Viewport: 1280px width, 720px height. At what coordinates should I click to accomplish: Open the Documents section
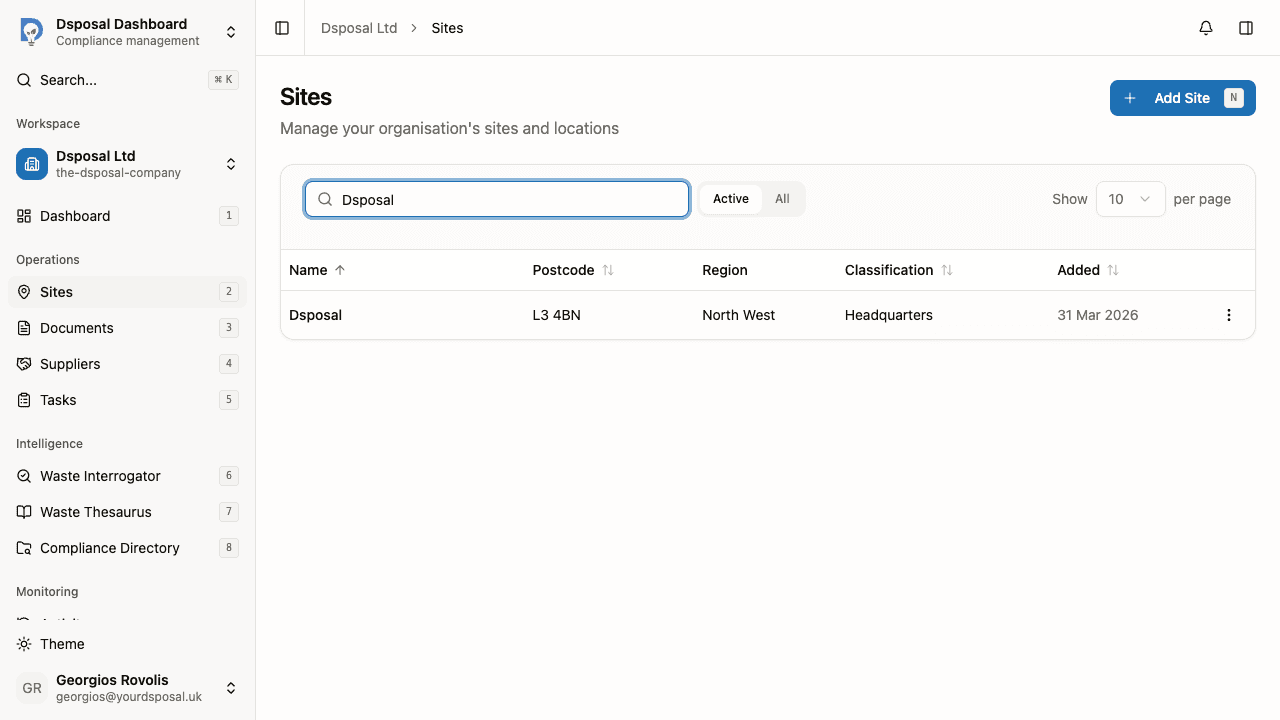point(76,328)
